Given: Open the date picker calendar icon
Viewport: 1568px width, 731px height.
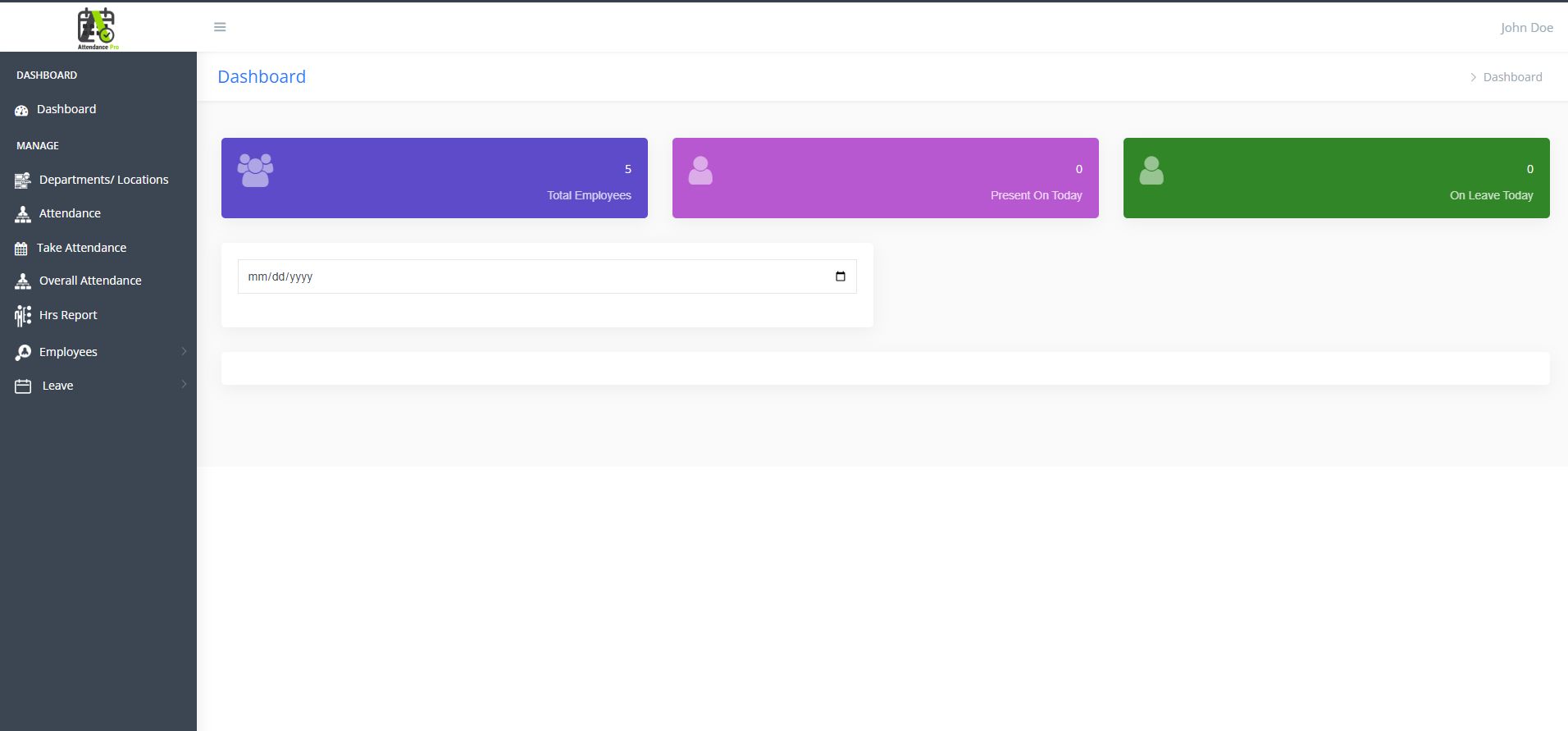Looking at the screenshot, I should click(x=840, y=276).
